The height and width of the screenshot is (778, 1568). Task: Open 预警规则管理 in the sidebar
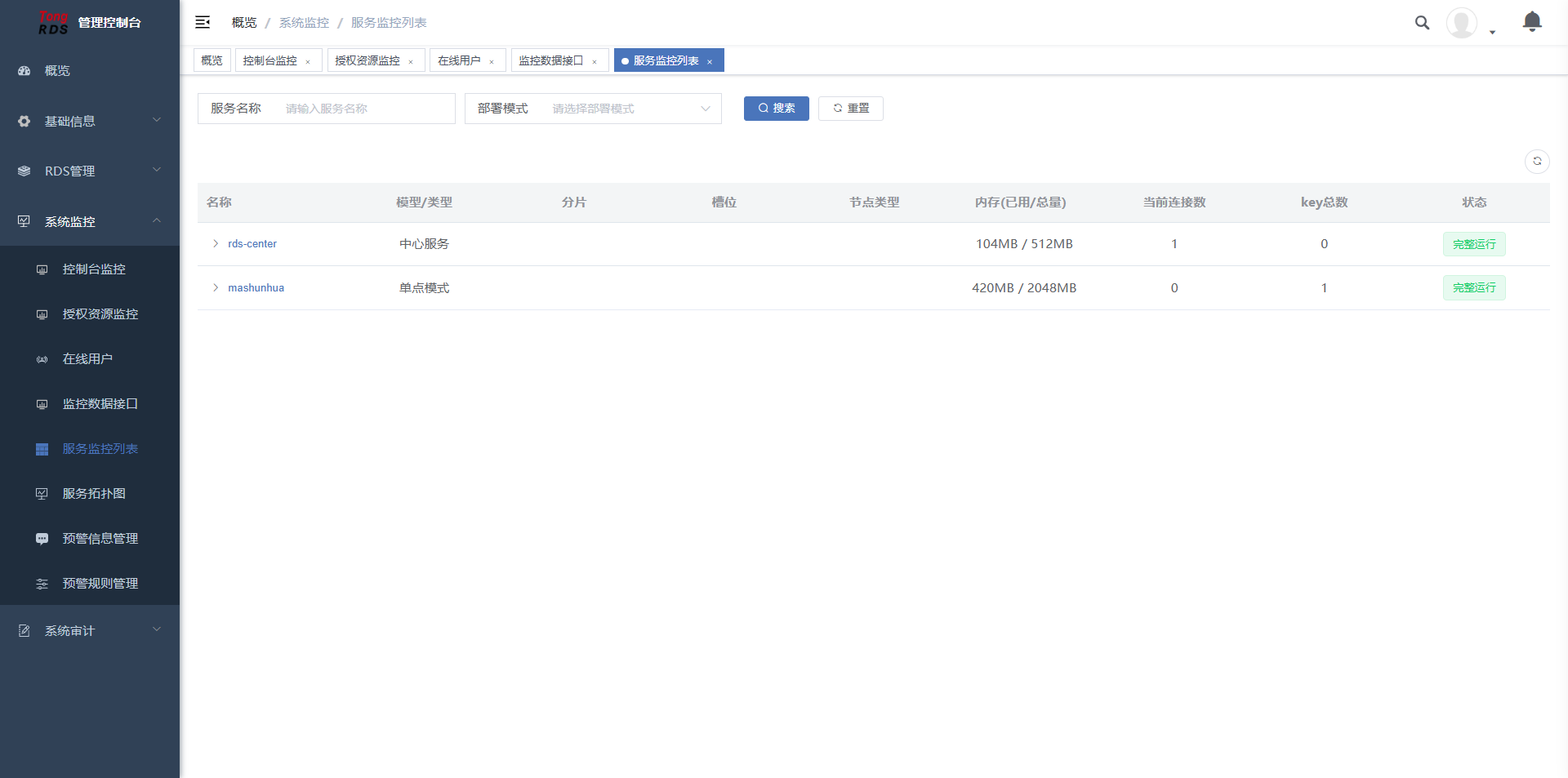90,584
